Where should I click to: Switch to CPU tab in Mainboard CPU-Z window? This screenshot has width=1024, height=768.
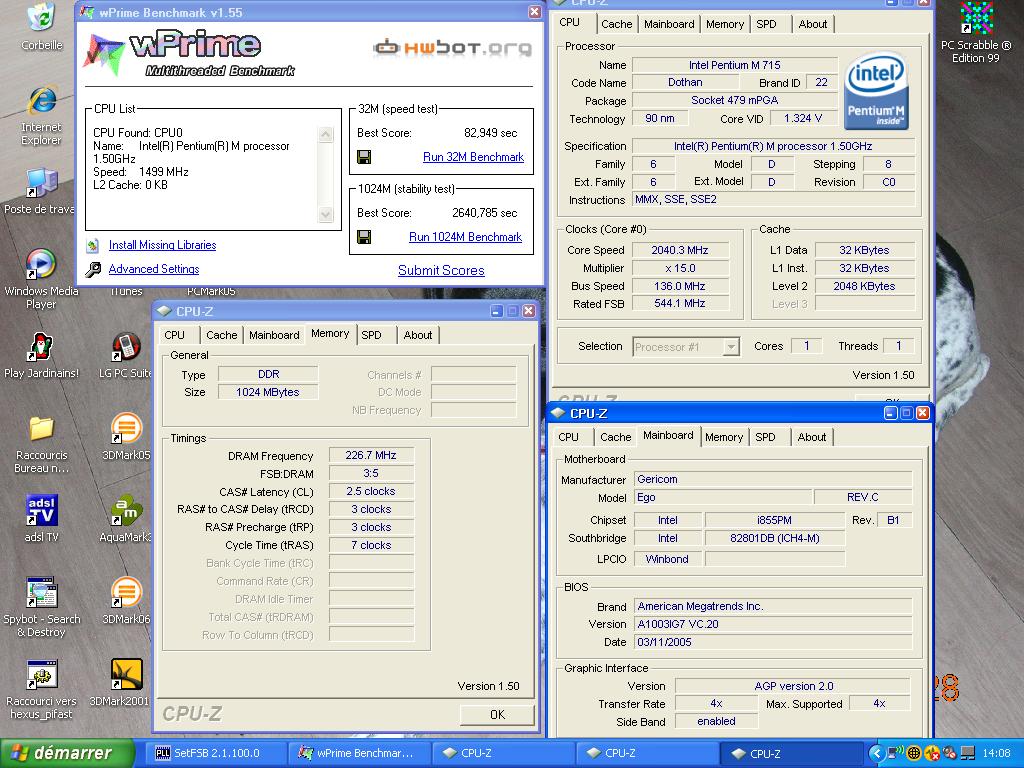[568, 437]
